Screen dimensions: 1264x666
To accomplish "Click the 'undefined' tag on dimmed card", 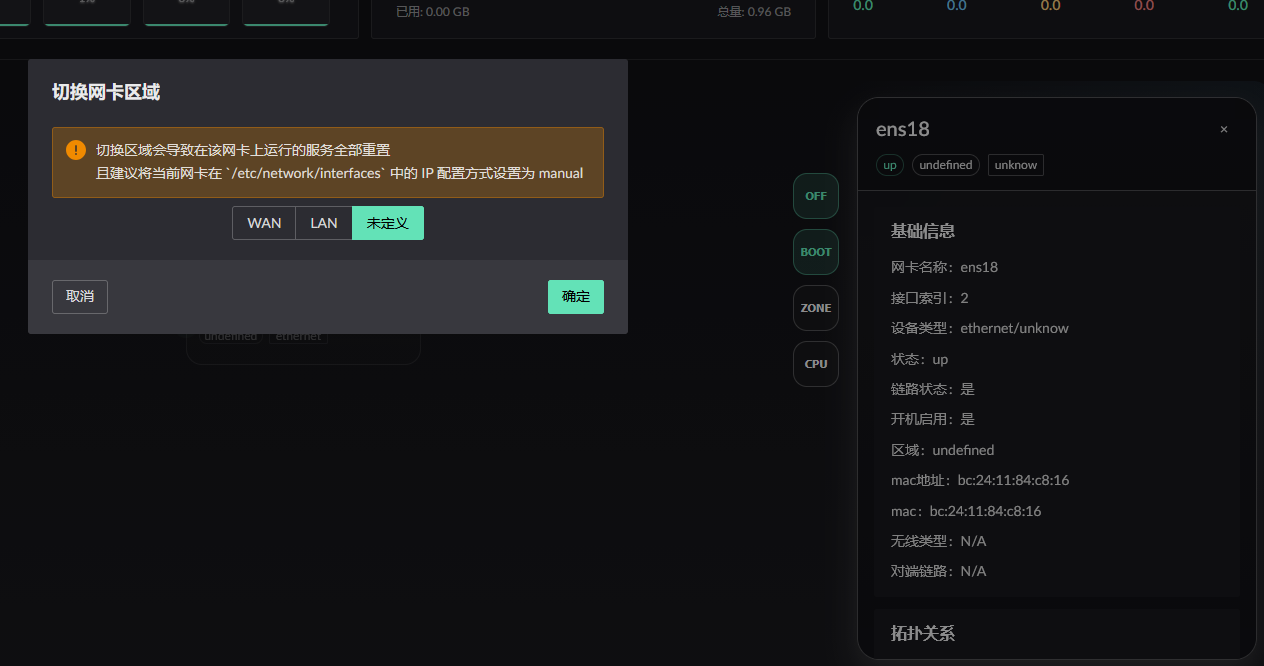I will click(x=230, y=337).
